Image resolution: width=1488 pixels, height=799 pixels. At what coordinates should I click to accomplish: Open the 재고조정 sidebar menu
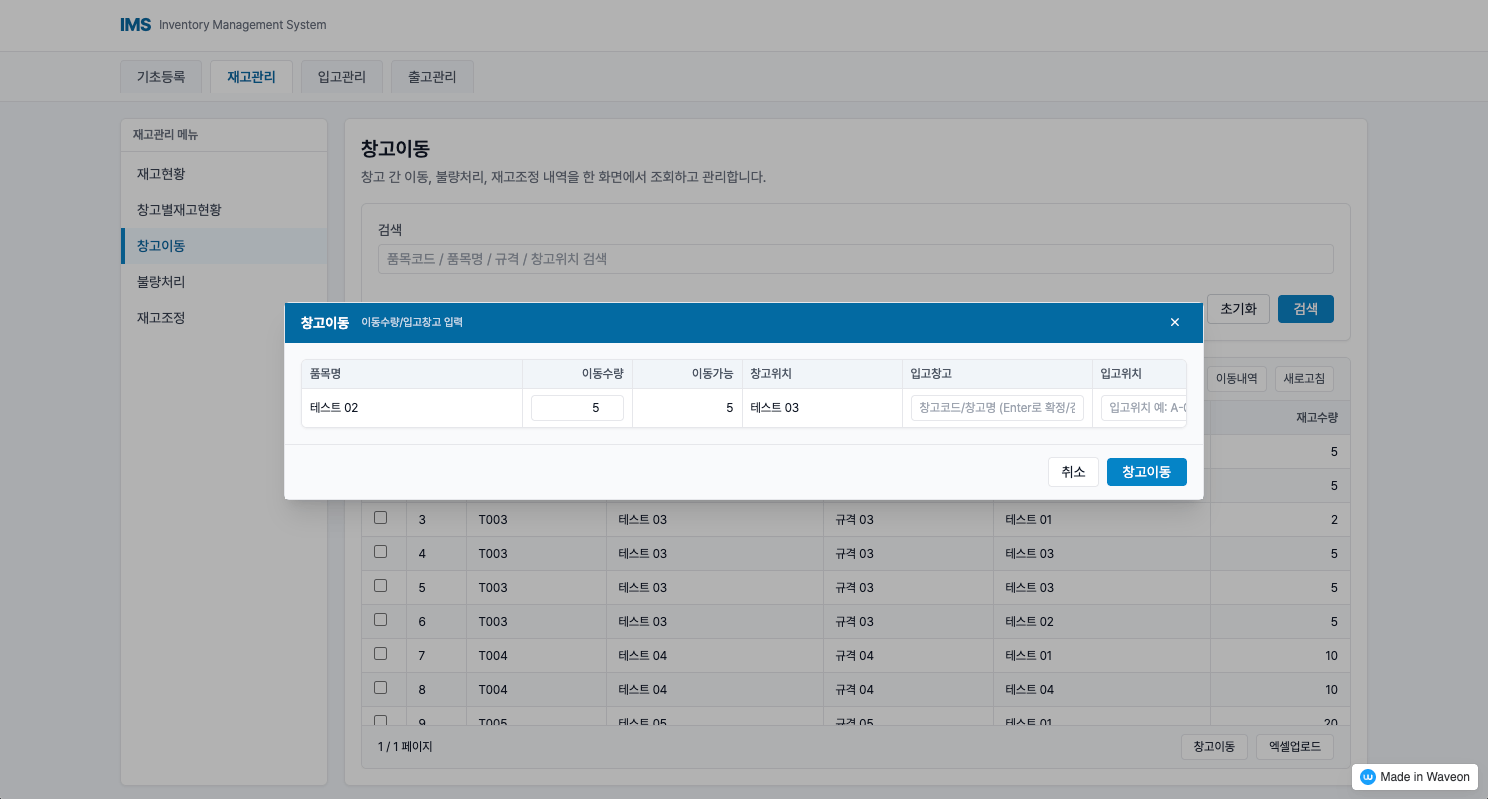coord(161,318)
